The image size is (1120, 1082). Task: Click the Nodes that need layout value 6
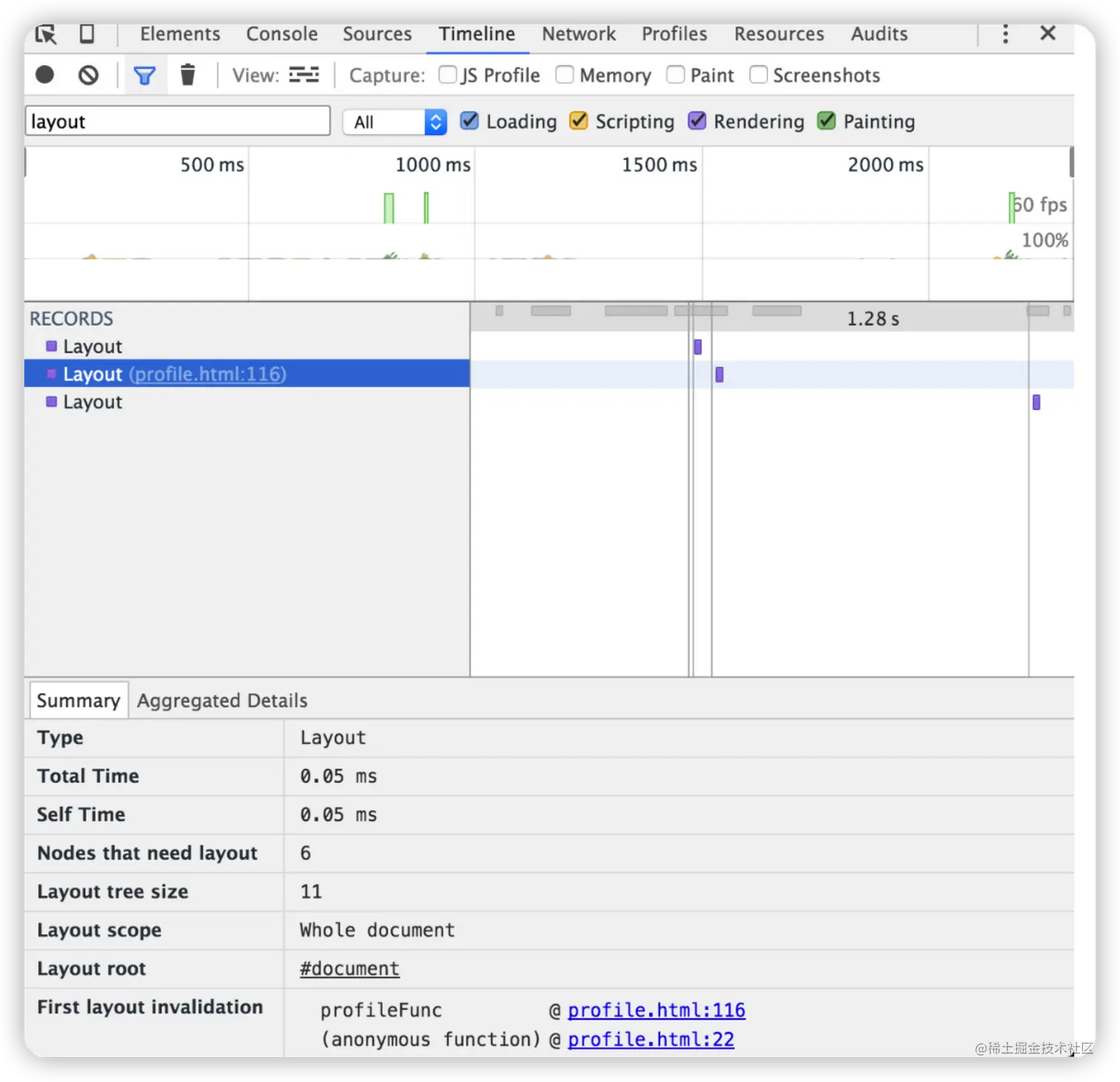[x=305, y=853]
